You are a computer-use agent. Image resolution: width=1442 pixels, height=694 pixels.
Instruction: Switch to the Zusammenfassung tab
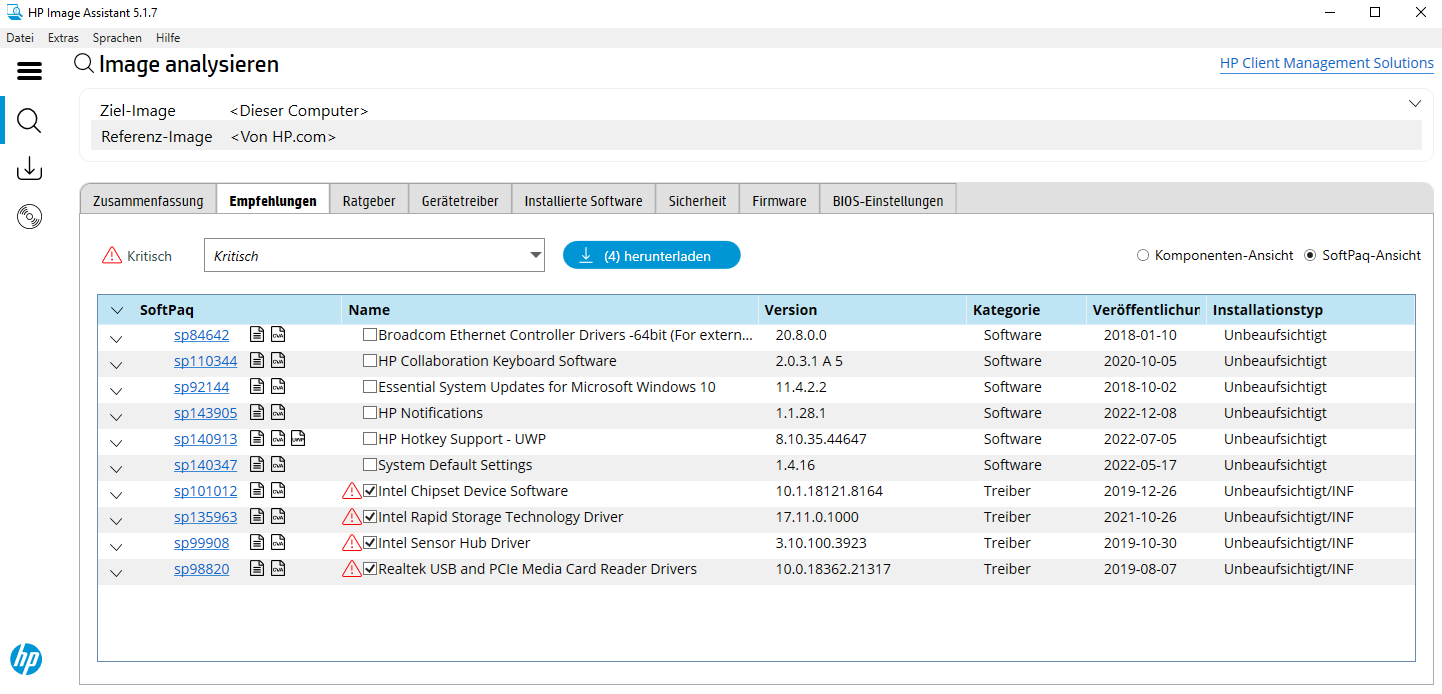(x=148, y=200)
